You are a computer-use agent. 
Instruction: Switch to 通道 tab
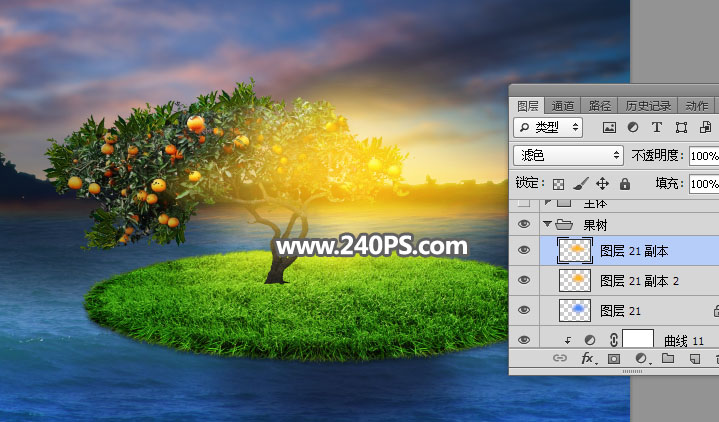(x=563, y=106)
